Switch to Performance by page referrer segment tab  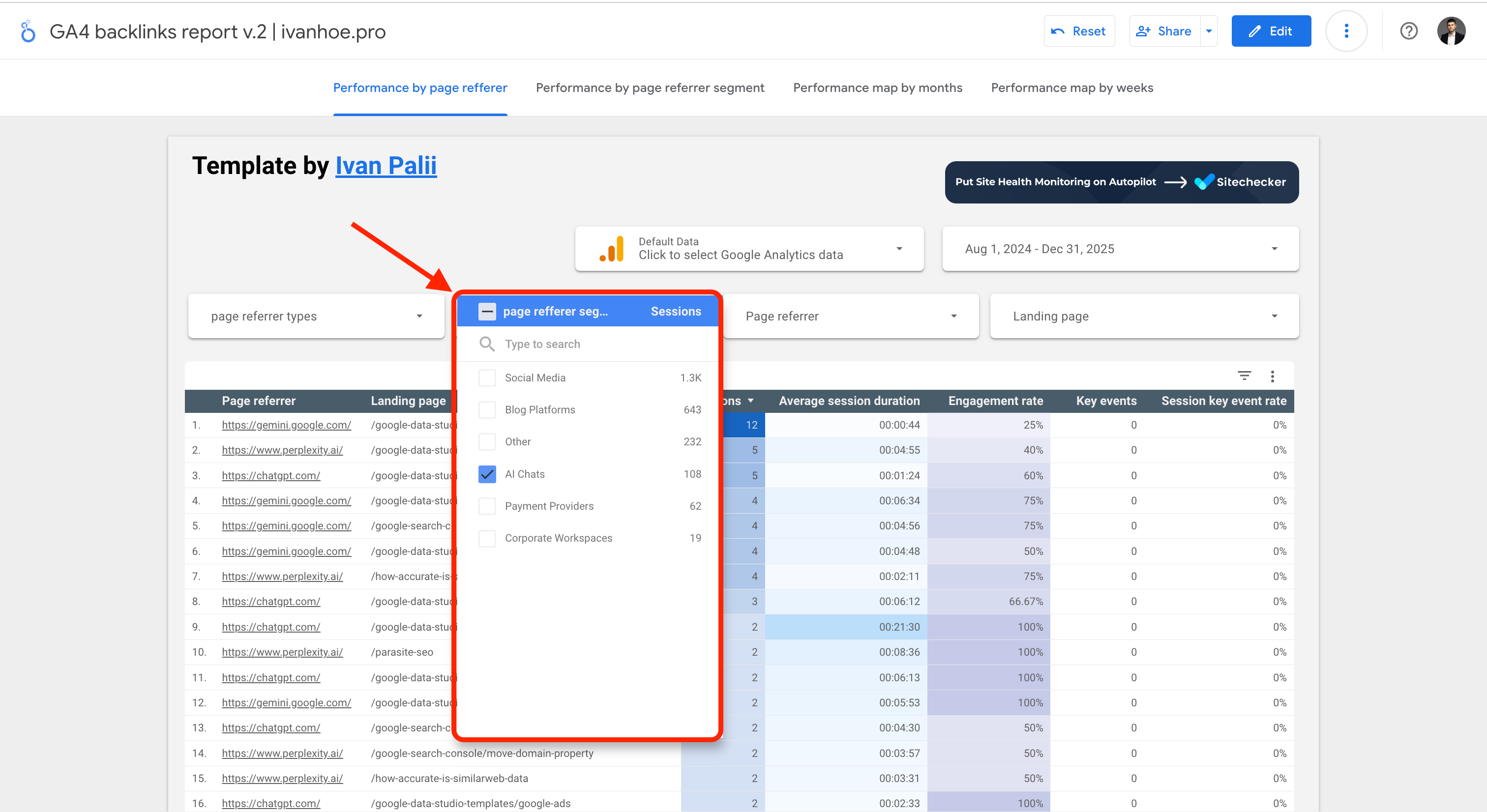[650, 87]
